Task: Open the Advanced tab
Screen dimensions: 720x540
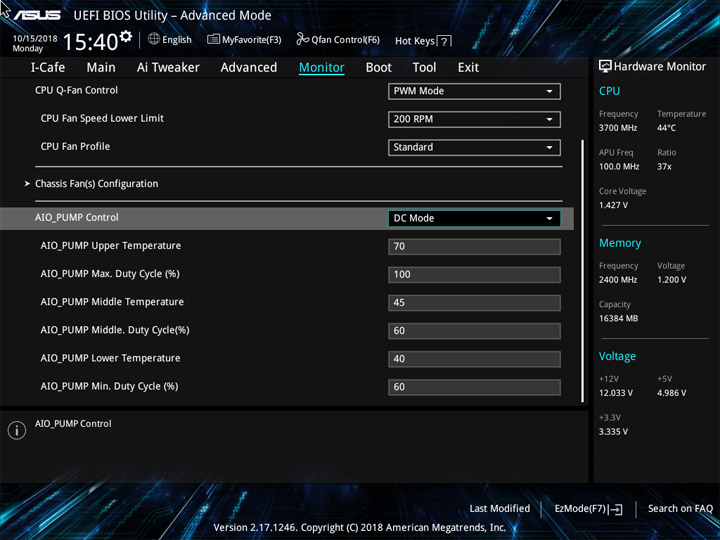Action: point(249,68)
